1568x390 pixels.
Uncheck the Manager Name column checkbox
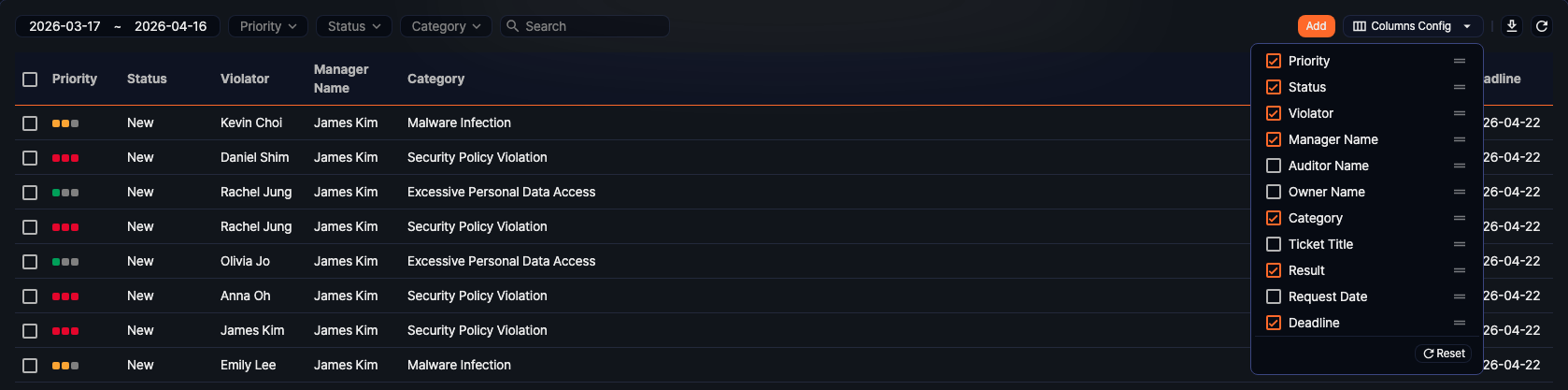click(1274, 139)
